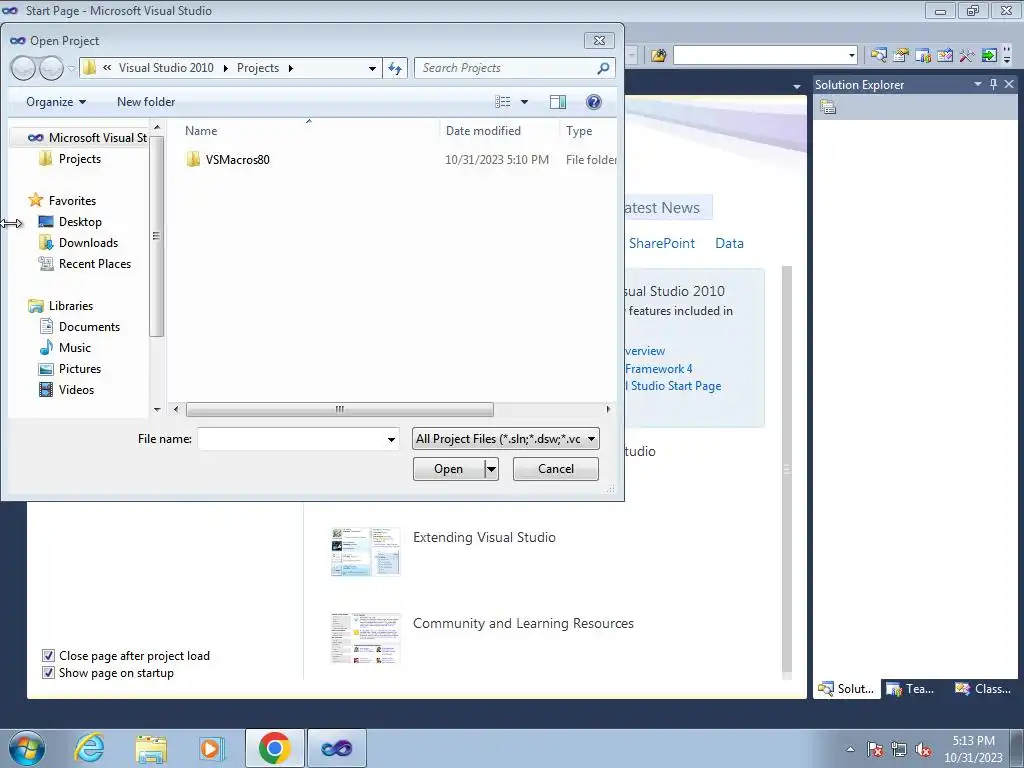Click the Find in Files binoculars toolbar icon
The width and height of the screenshot is (1024, 768).
[658, 56]
